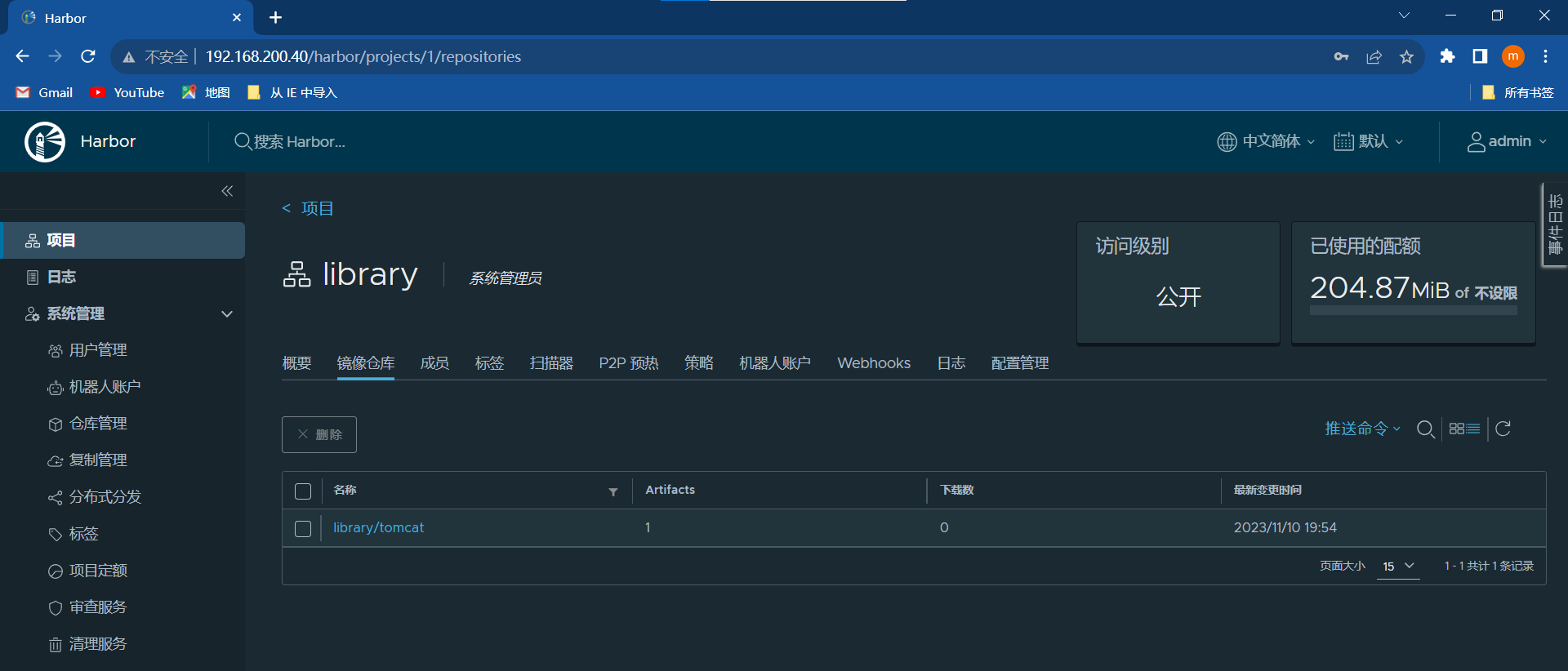Switch to card view icon
Image resolution: width=1568 pixels, height=671 pixels.
1456,429
